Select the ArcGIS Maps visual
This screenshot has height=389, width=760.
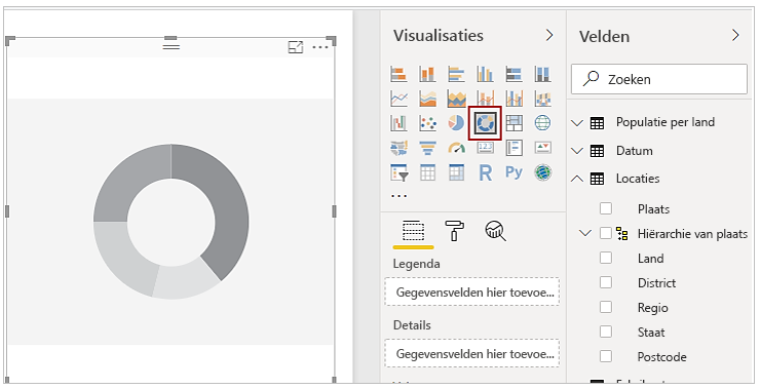[x=542, y=172]
